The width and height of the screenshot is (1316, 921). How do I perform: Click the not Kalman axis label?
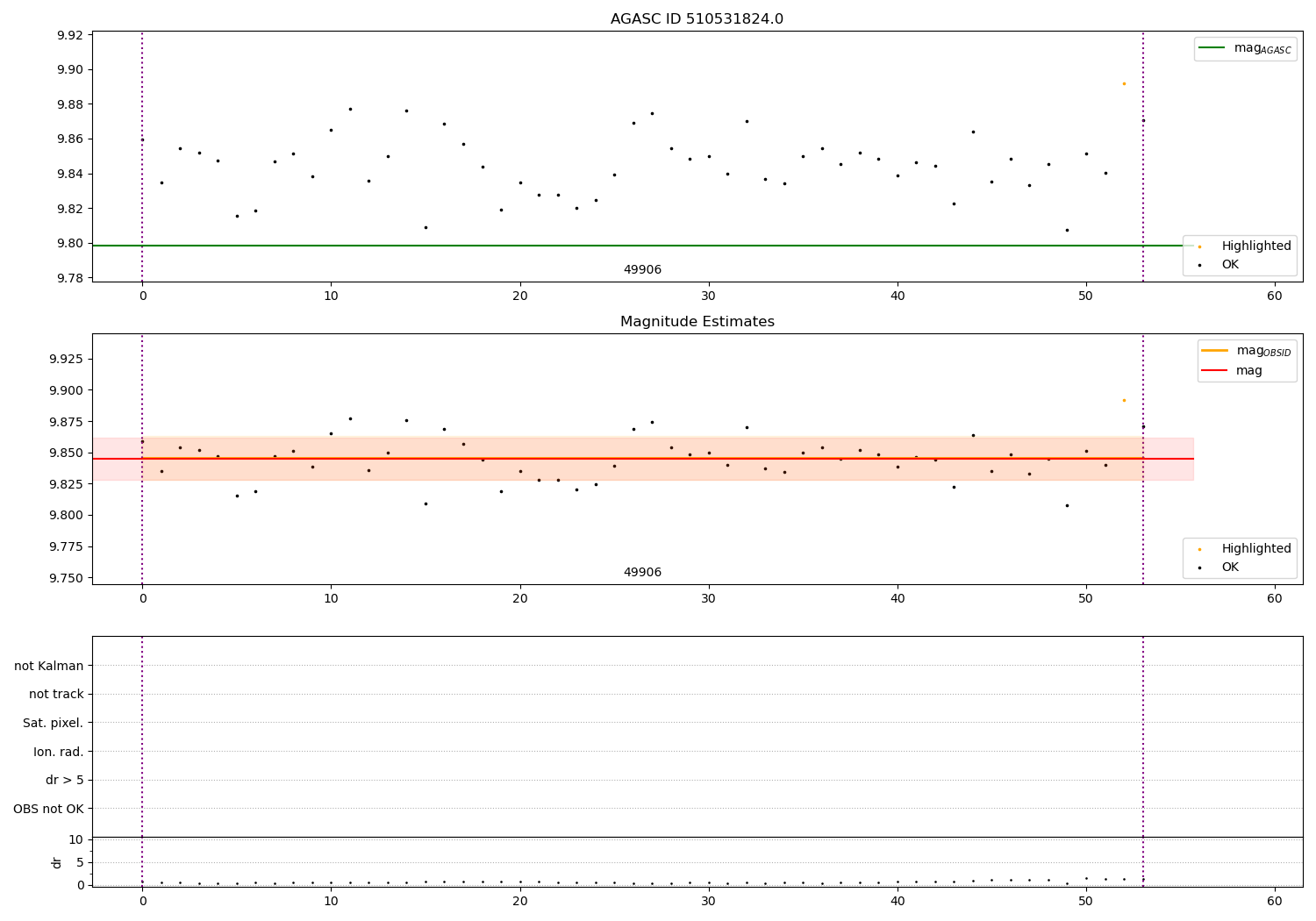(49, 666)
